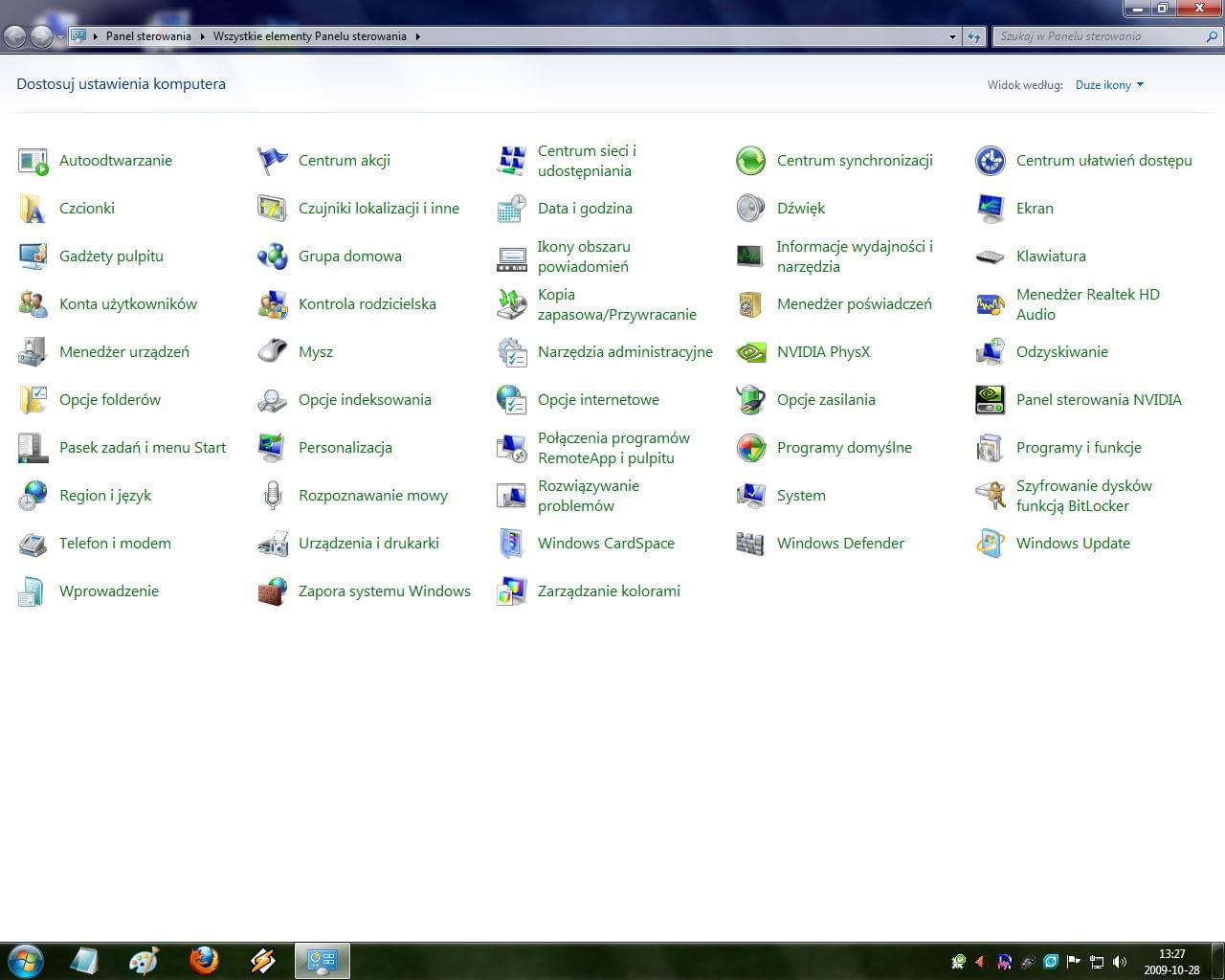This screenshot has width=1225, height=980.
Task: Click the Data i godzina icon
Action: coord(512,209)
